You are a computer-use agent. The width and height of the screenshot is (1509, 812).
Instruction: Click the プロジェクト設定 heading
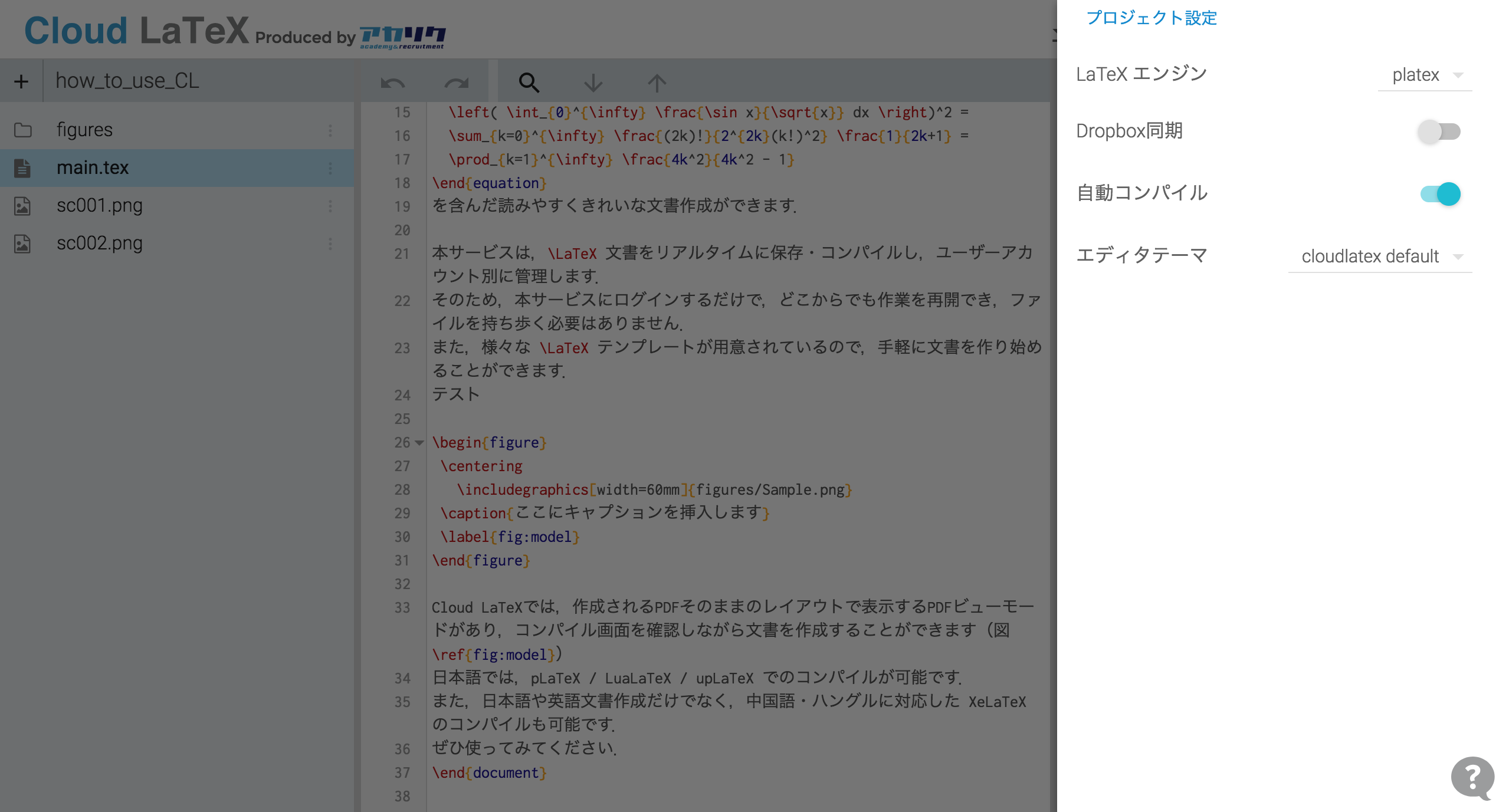click(1152, 18)
